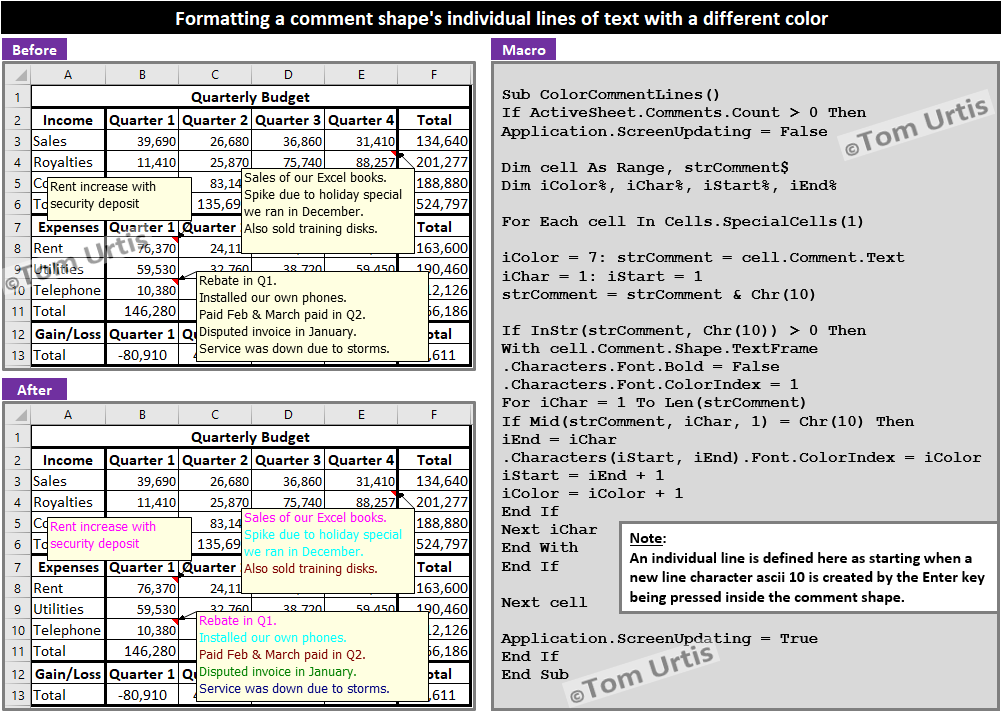1003x713 pixels.
Task: Click the Sales cell in the Before sheet
Action: coord(68,141)
